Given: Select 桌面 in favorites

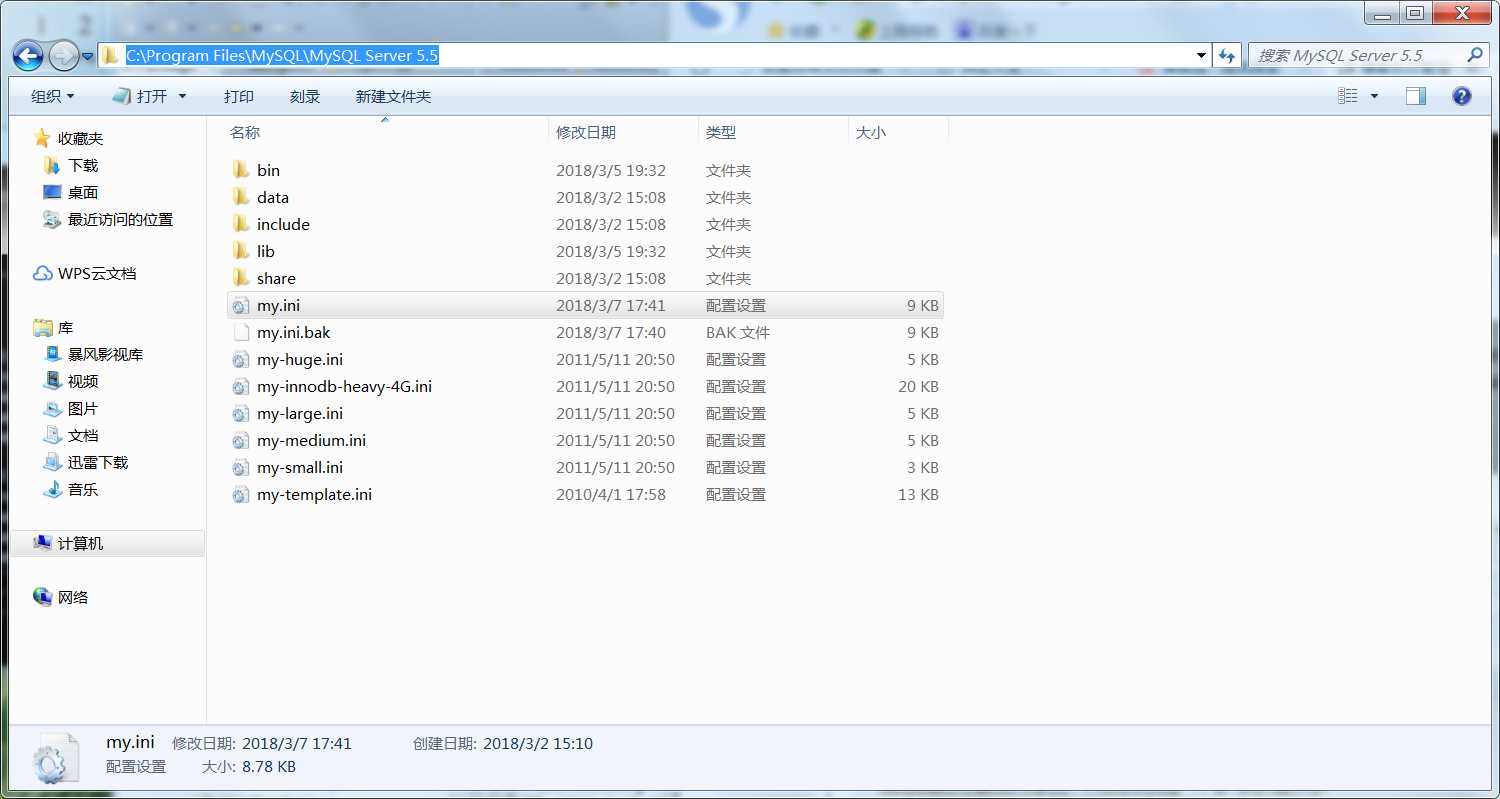Looking at the screenshot, I should pos(83,193).
